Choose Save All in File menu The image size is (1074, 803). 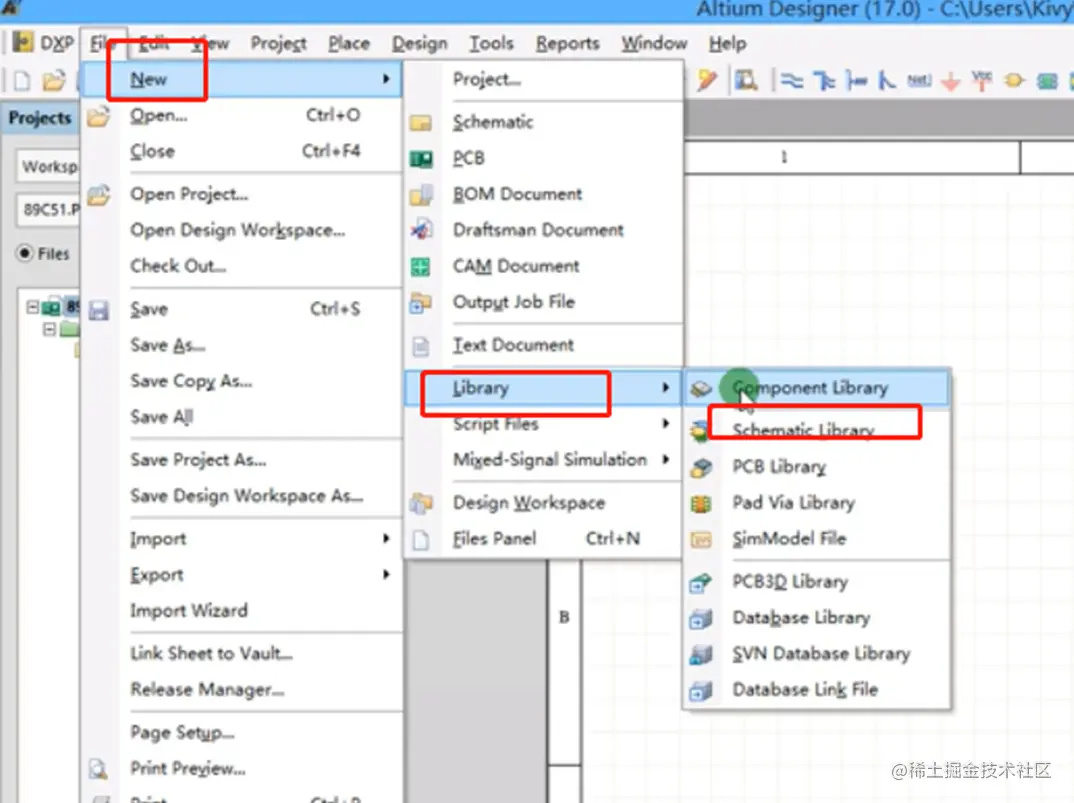pos(241,417)
